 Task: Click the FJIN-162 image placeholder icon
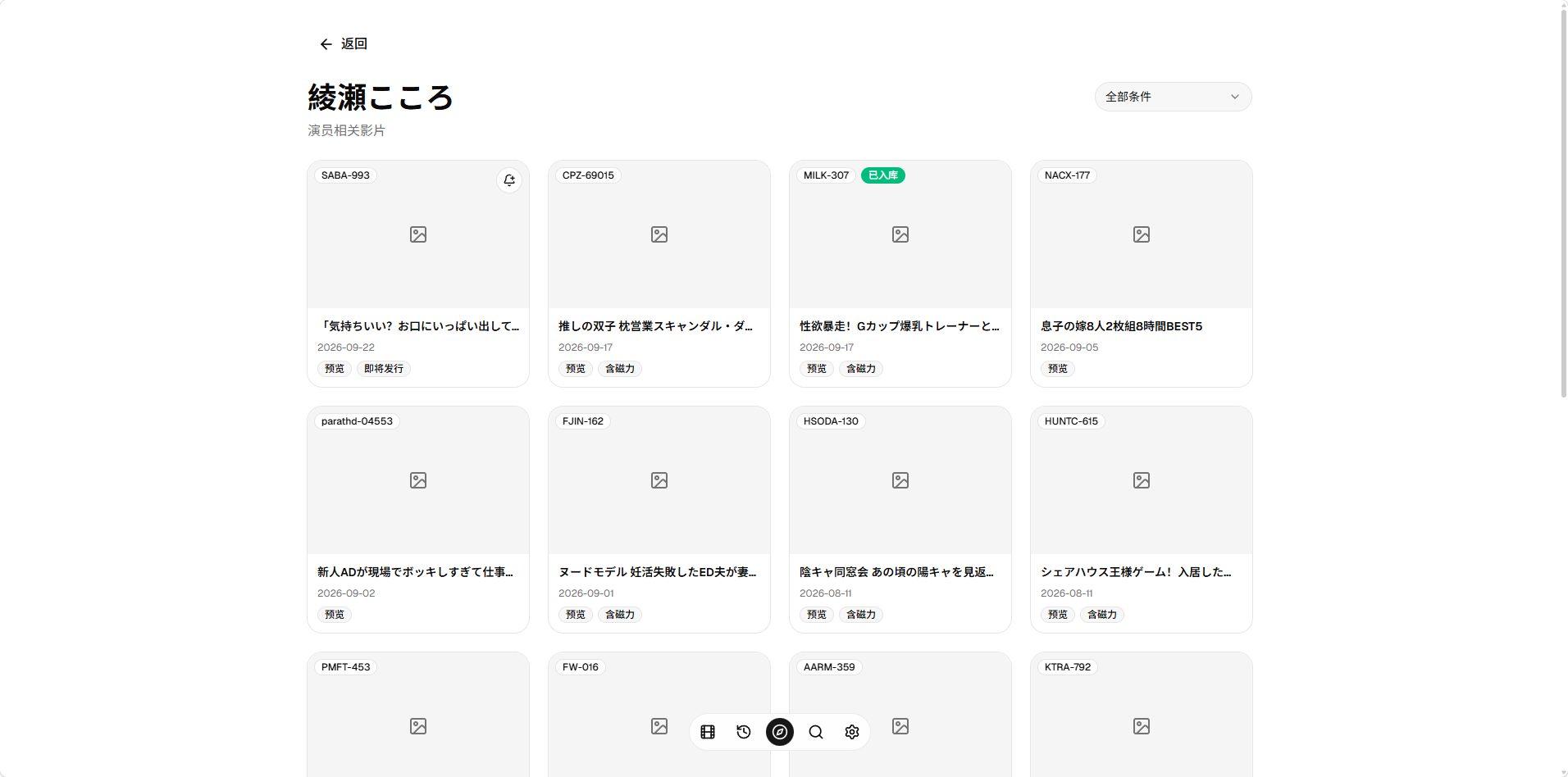coord(659,480)
